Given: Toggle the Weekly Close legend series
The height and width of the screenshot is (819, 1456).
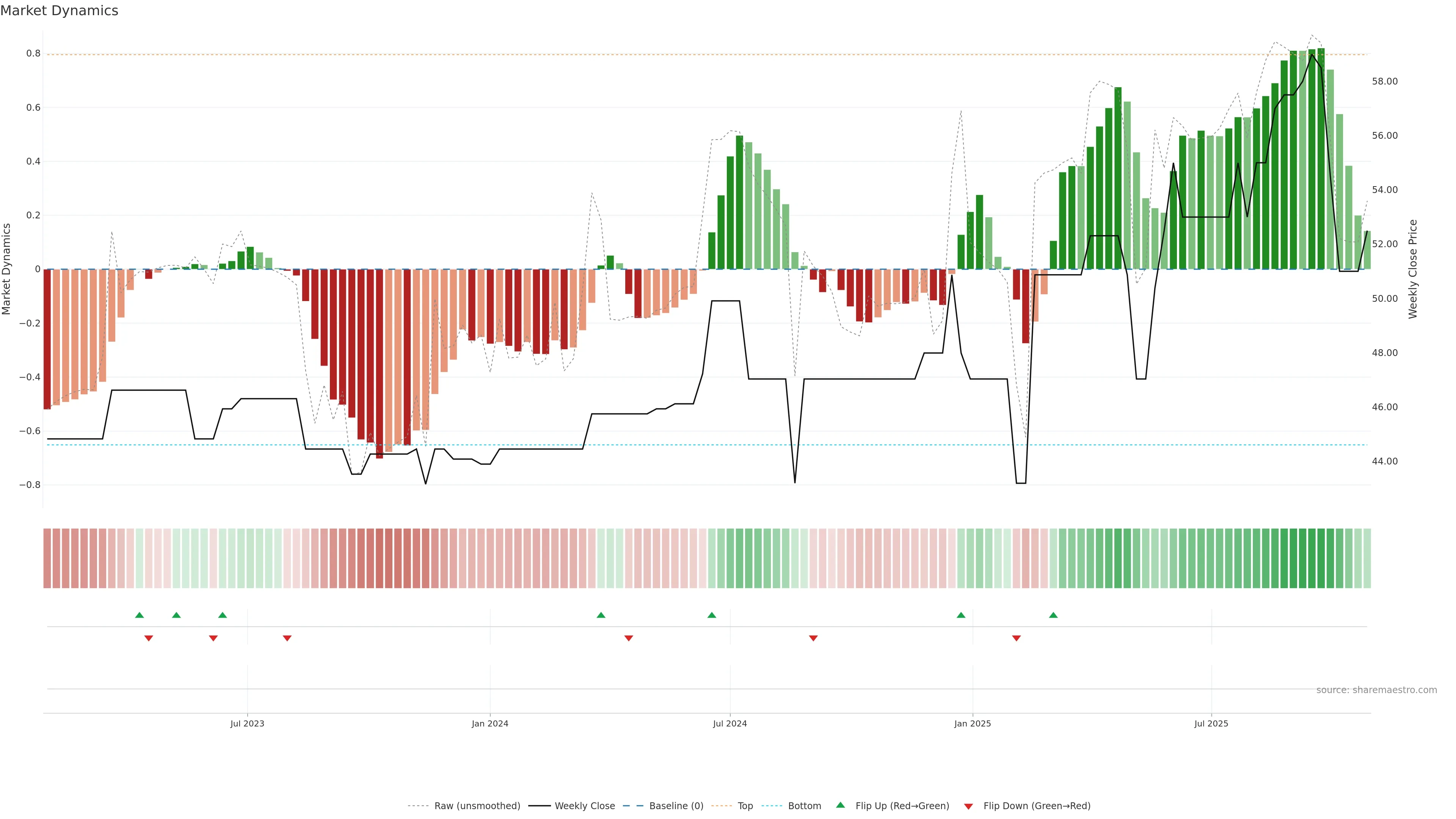Looking at the screenshot, I should point(584,806).
